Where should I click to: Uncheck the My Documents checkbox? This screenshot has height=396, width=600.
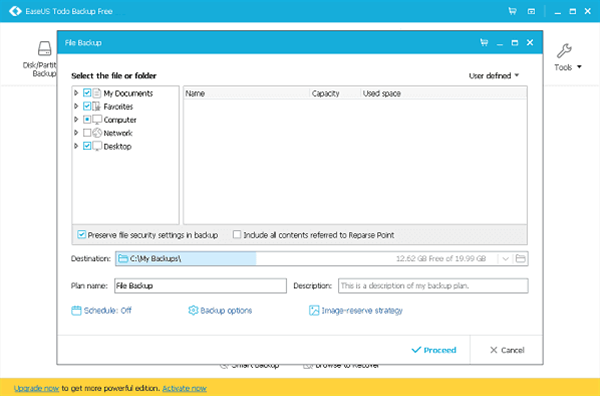point(87,93)
